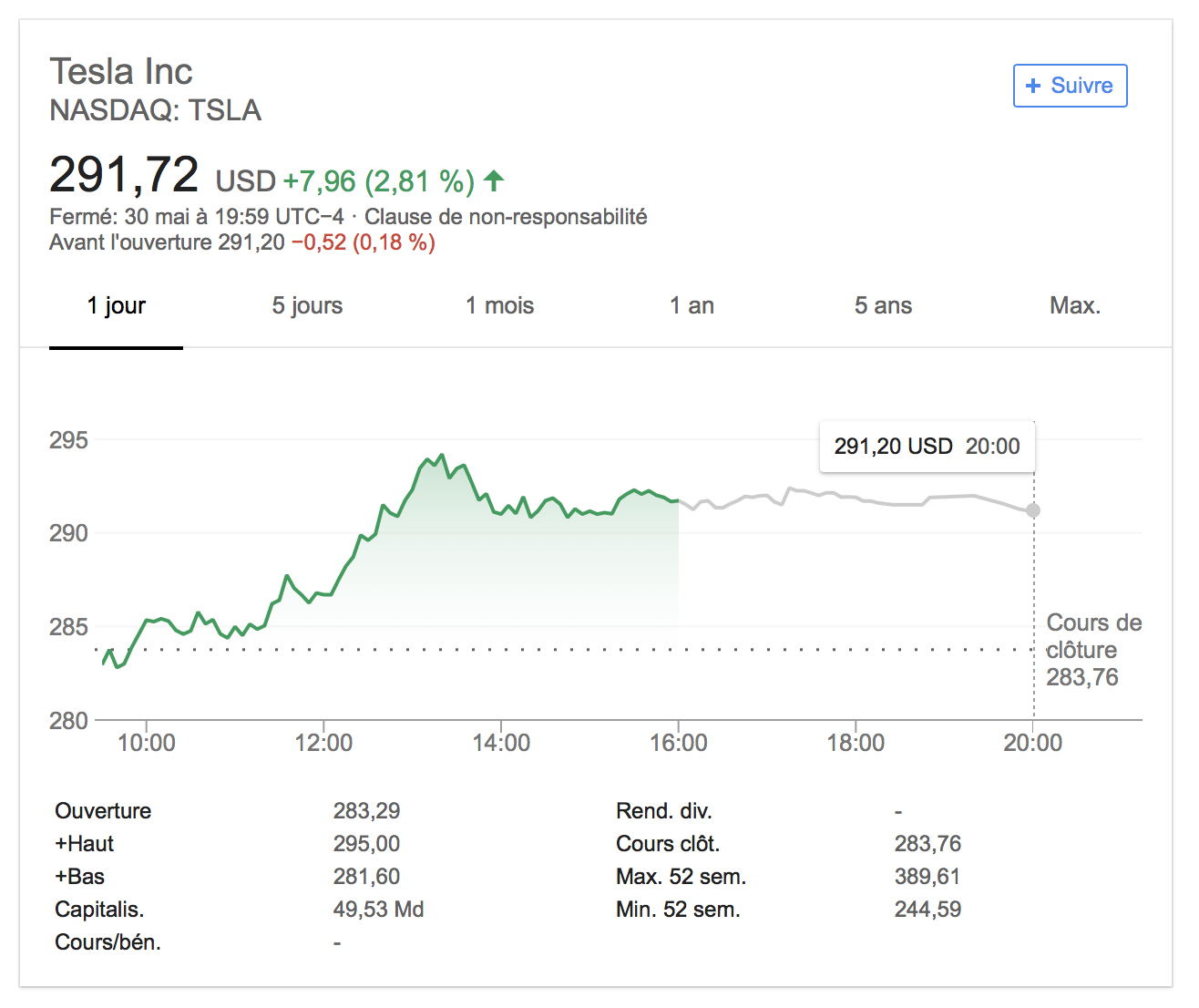
Task: Click the Suivre follow button
Action: (1070, 86)
